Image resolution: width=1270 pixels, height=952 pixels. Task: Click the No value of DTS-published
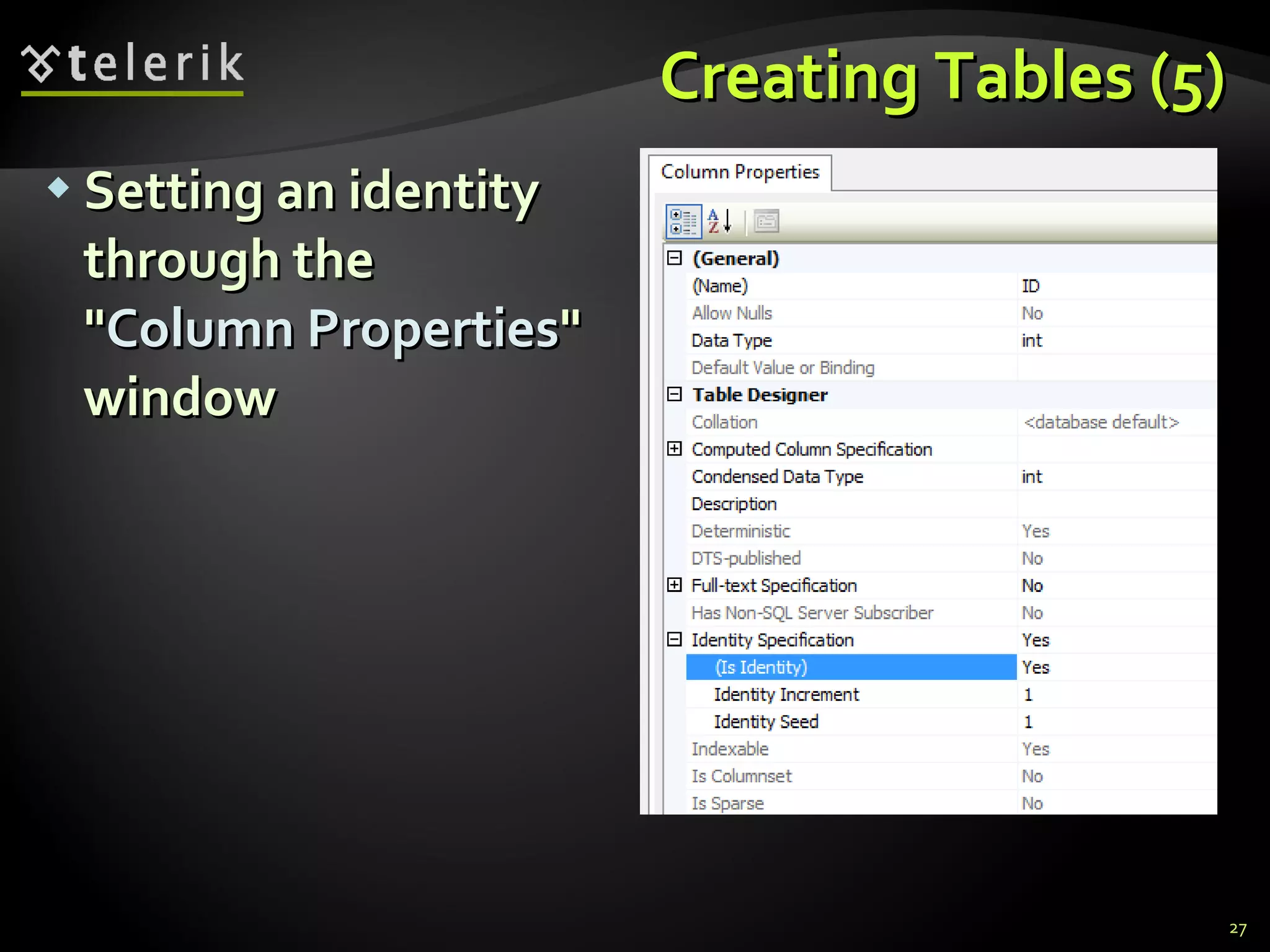point(1032,558)
